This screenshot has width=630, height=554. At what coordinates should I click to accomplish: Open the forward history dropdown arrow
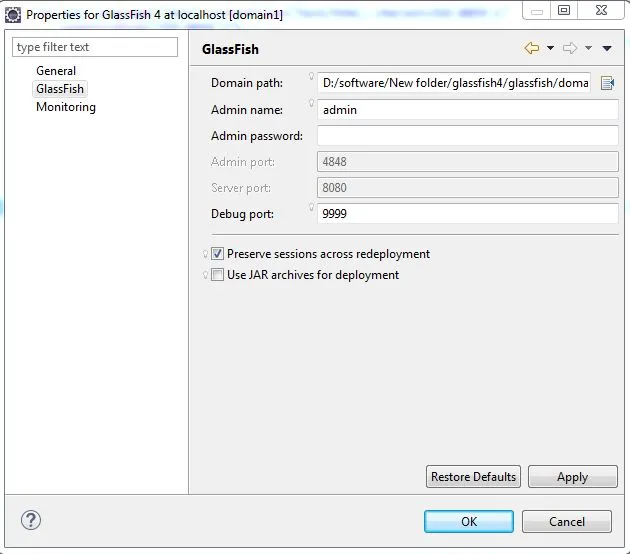click(x=588, y=48)
